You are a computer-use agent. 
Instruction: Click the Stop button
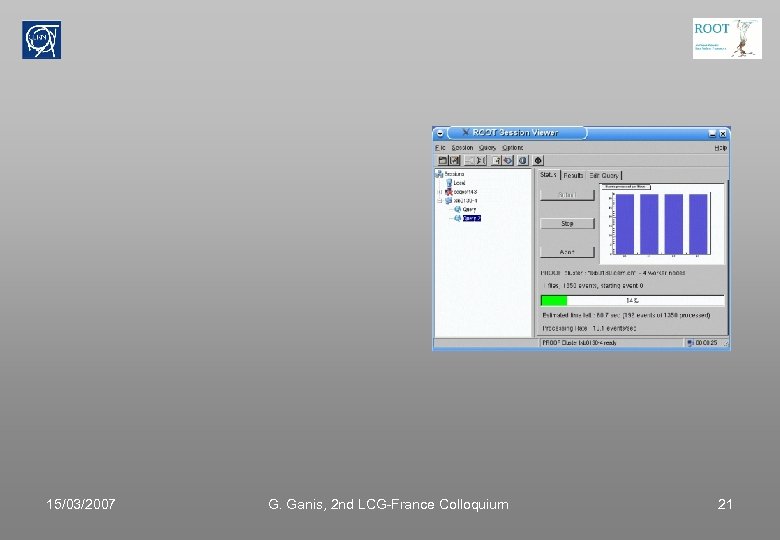pyautogui.click(x=567, y=224)
